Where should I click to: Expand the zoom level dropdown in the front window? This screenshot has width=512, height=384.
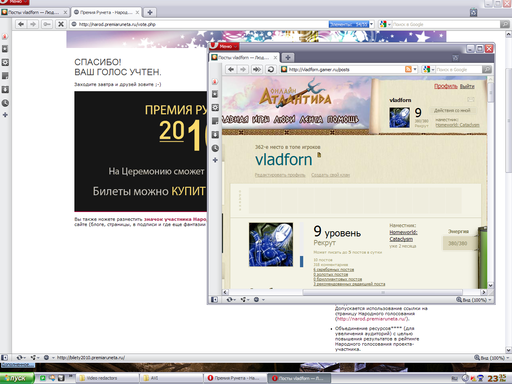490,300
